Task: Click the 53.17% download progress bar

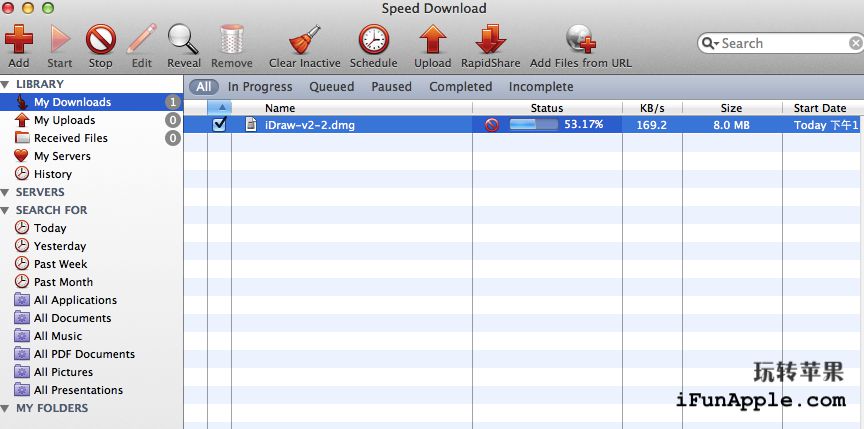Action: (533, 124)
